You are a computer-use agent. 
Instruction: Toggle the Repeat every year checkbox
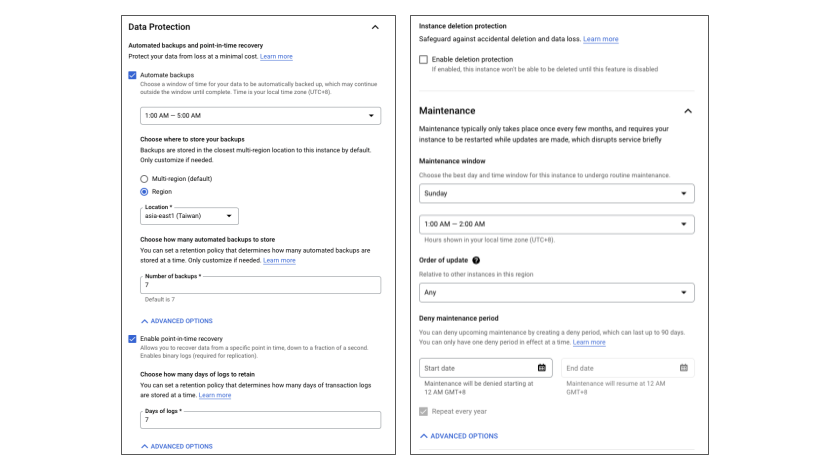pyautogui.click(x=423, y=411)
